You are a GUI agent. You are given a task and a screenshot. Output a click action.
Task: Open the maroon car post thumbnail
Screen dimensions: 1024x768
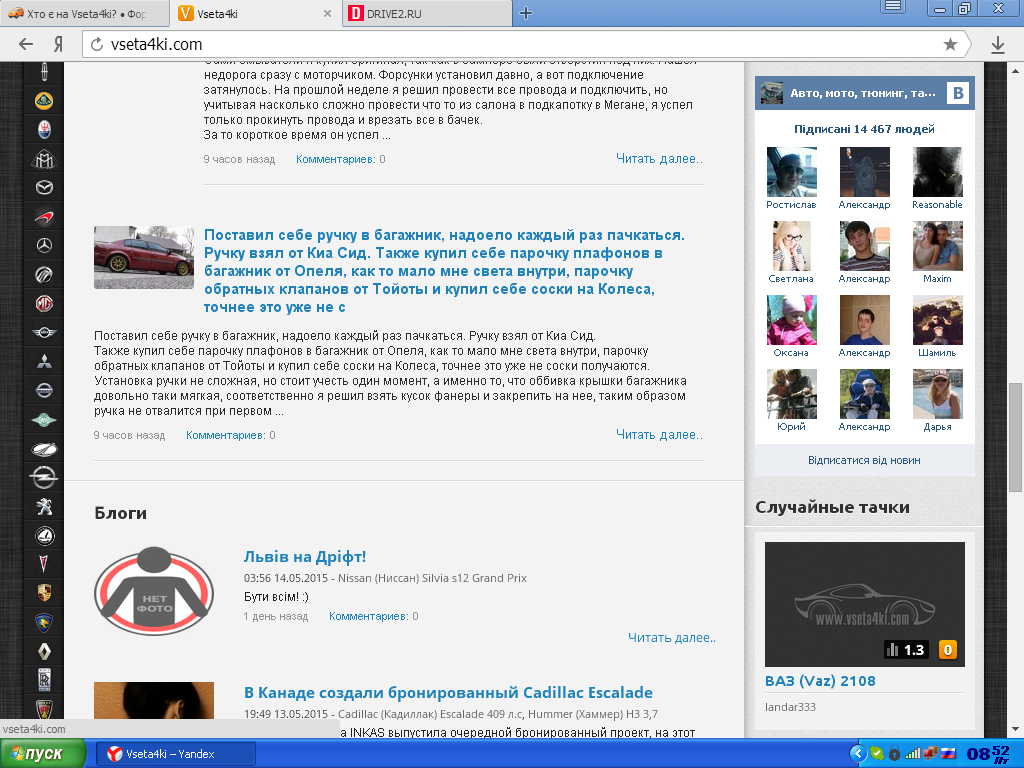point(144,257)
